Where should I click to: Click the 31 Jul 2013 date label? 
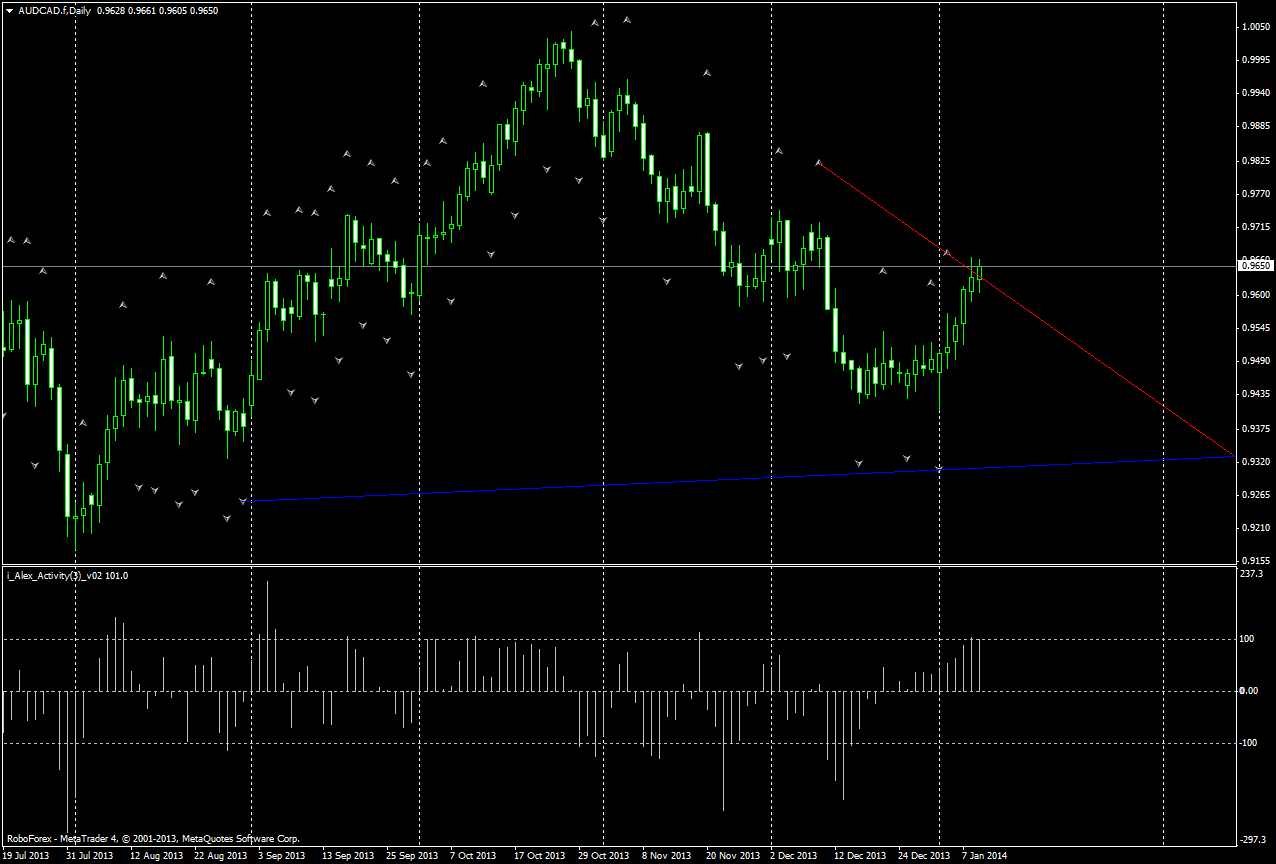(x=90, y=856)
